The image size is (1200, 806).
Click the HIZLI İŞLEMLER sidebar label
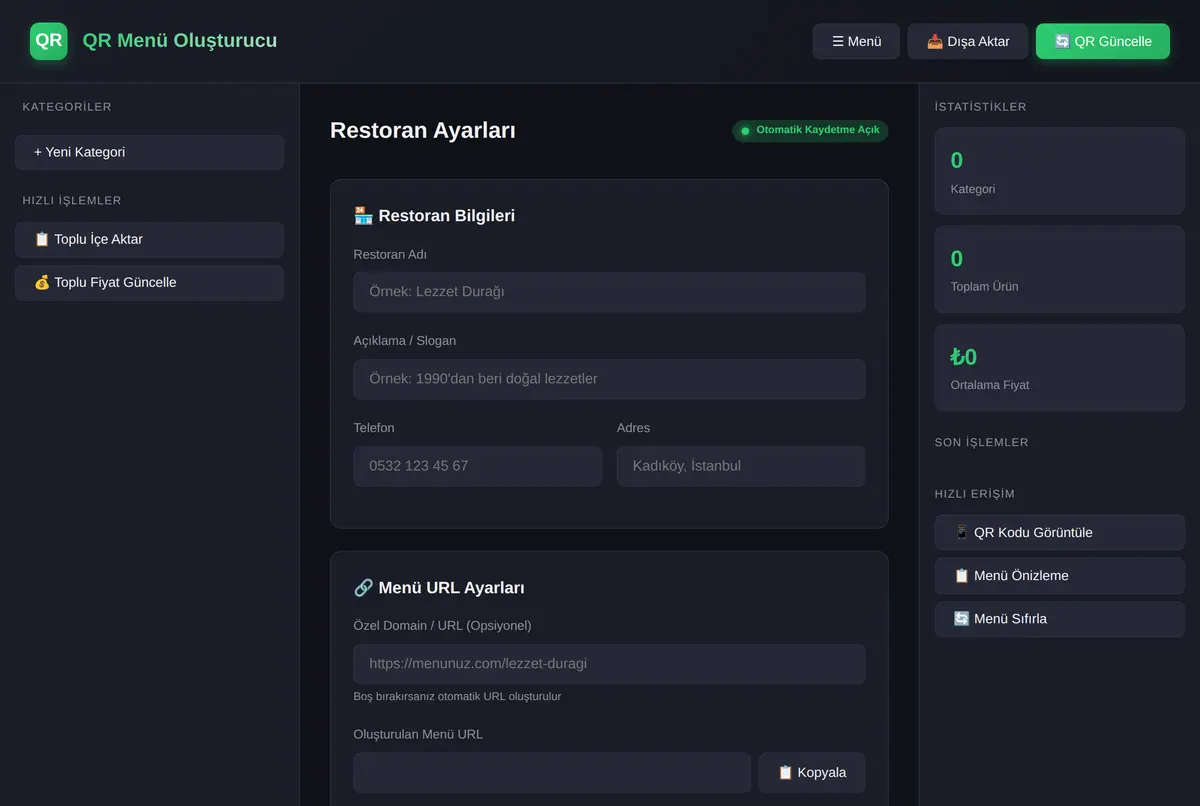pos(72,200)
